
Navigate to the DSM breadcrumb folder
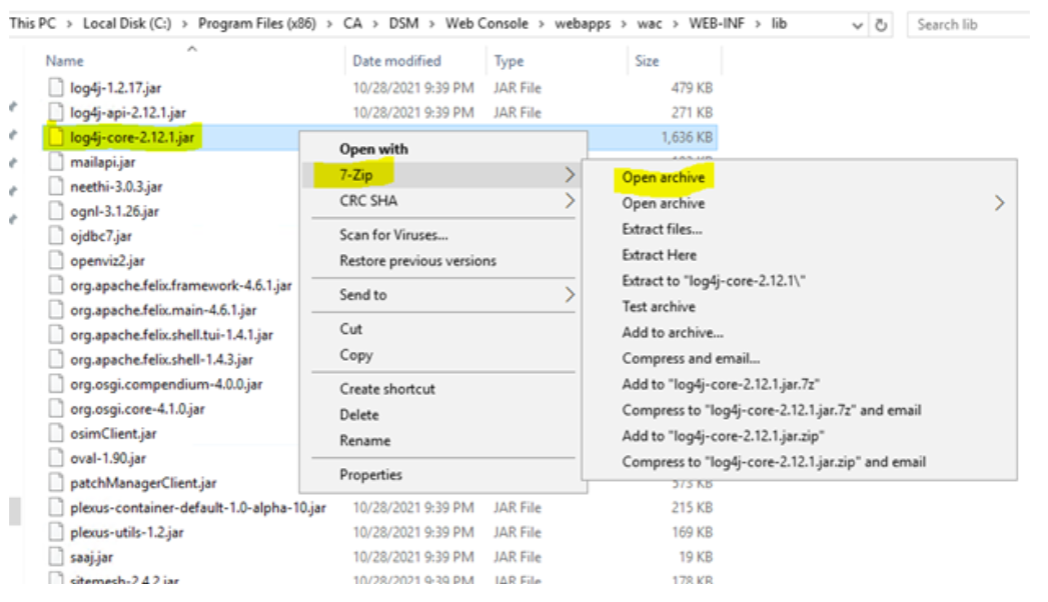[x=404, y=24]
